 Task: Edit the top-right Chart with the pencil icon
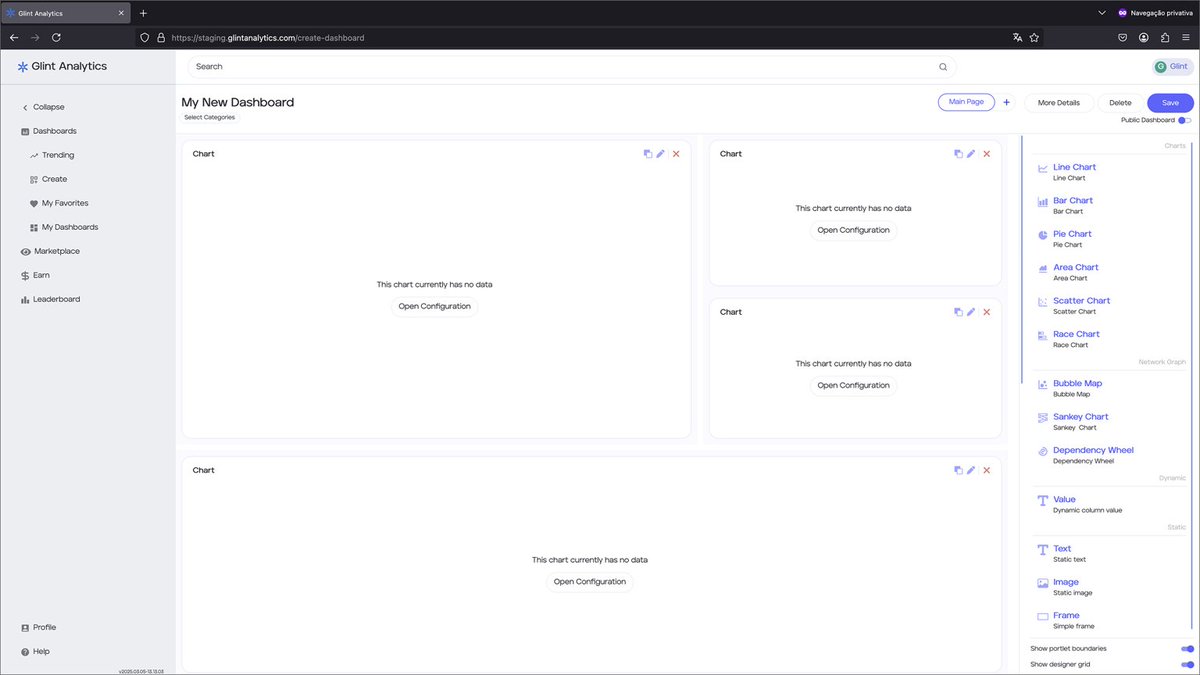coord(971,154)
